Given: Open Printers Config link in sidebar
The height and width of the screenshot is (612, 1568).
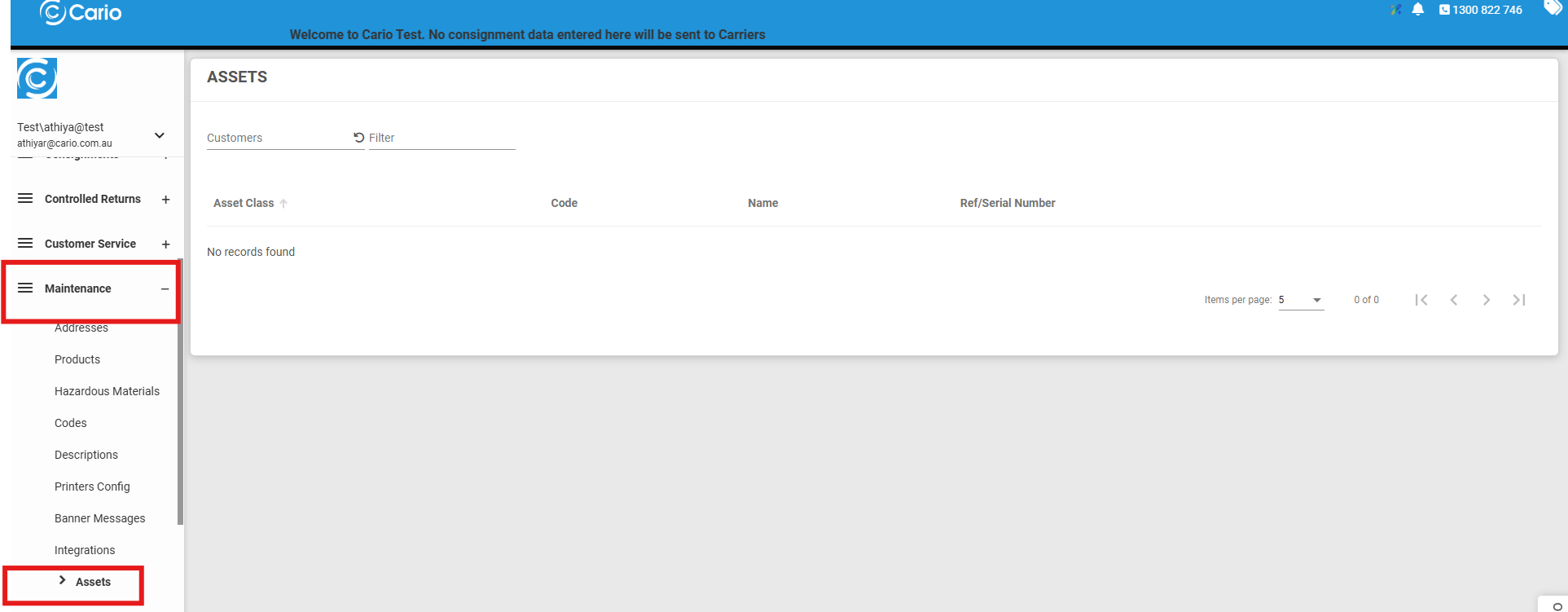Looking at the screenshot, I should click(92, 487).
